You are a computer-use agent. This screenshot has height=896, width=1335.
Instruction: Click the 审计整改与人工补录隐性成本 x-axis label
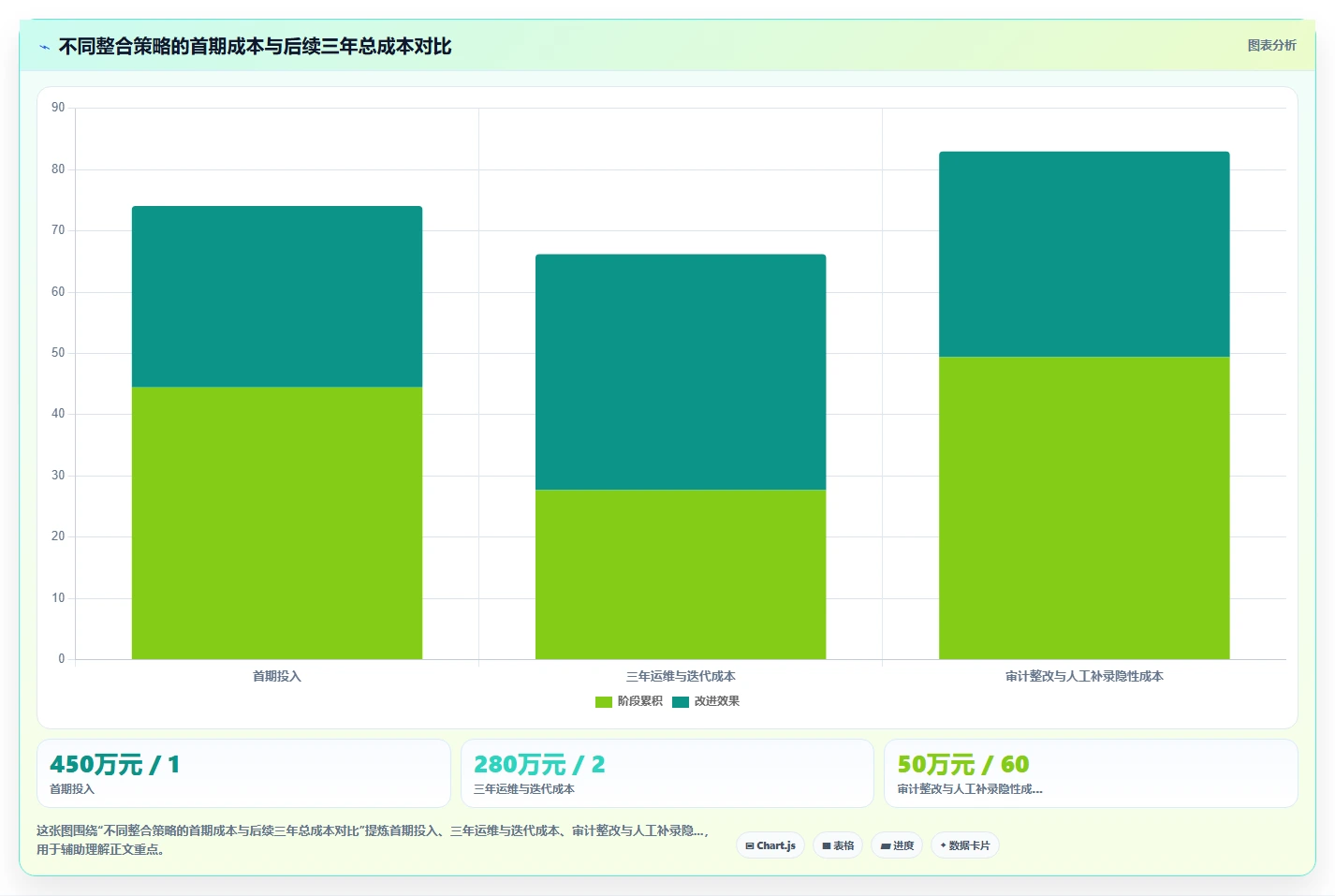point(1084,676)
